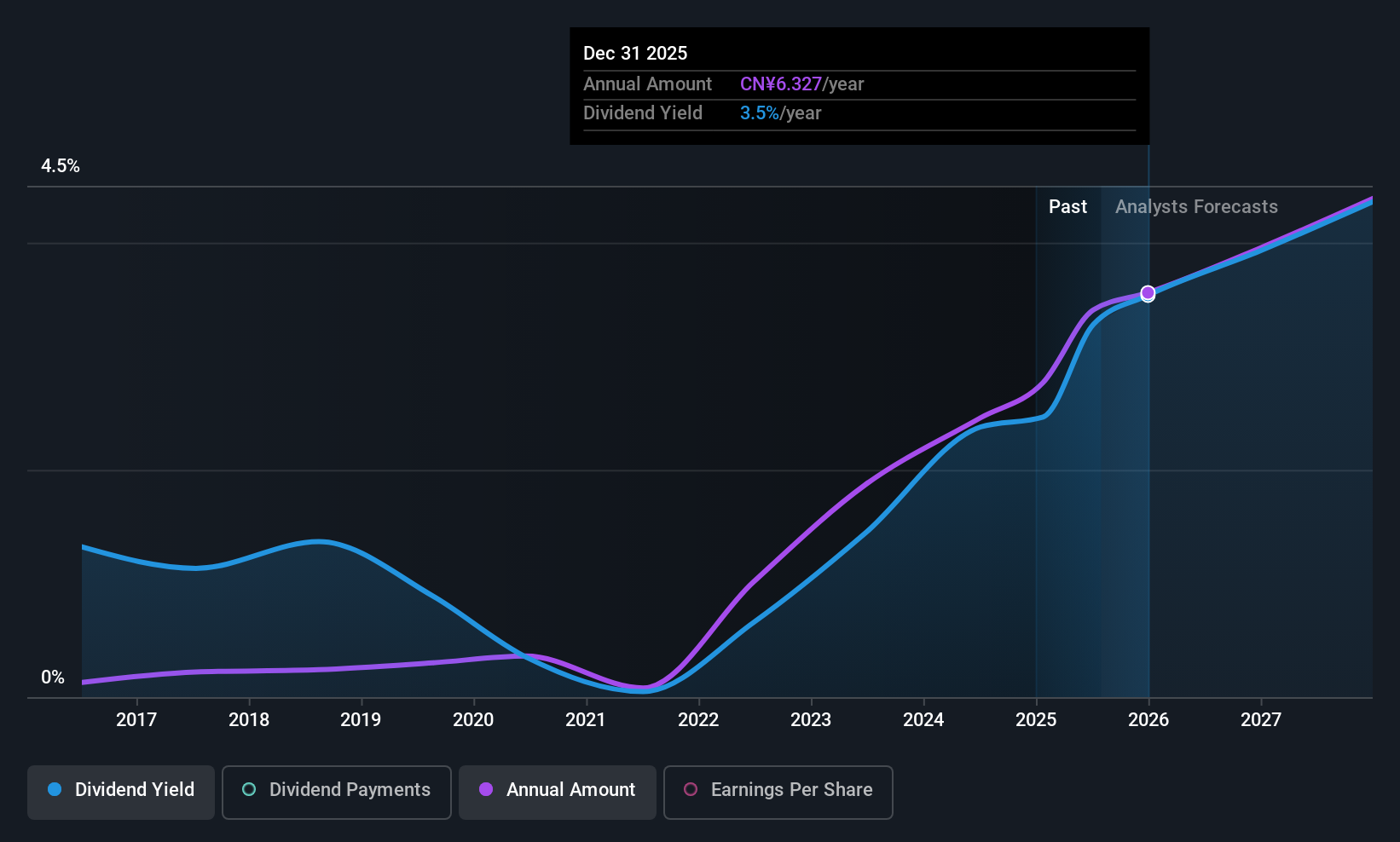
Task: Click the teal Dividend Payments legend circle
Action: tap(249, 789)
